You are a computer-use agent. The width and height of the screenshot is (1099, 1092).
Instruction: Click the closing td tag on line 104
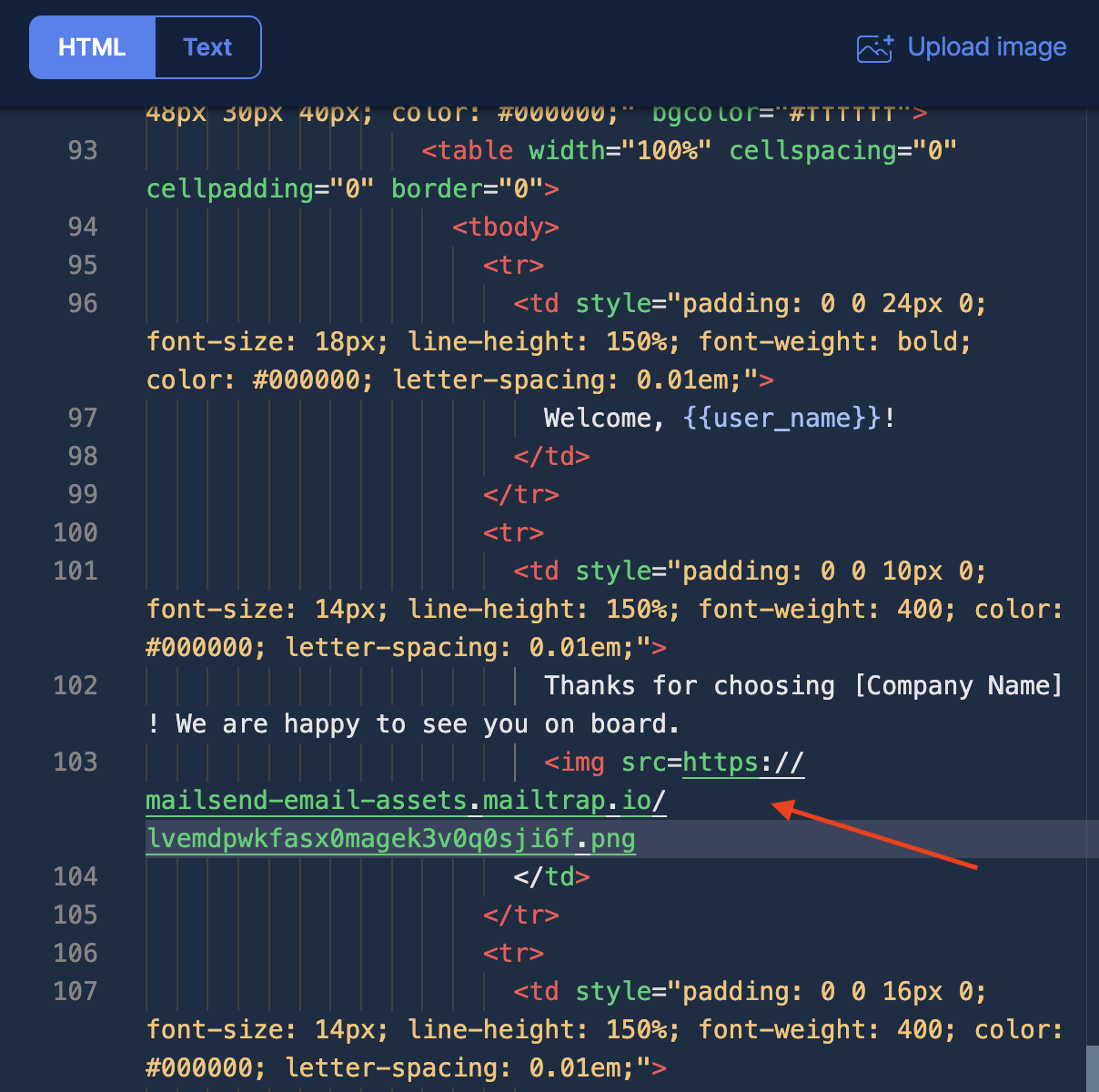552,876
